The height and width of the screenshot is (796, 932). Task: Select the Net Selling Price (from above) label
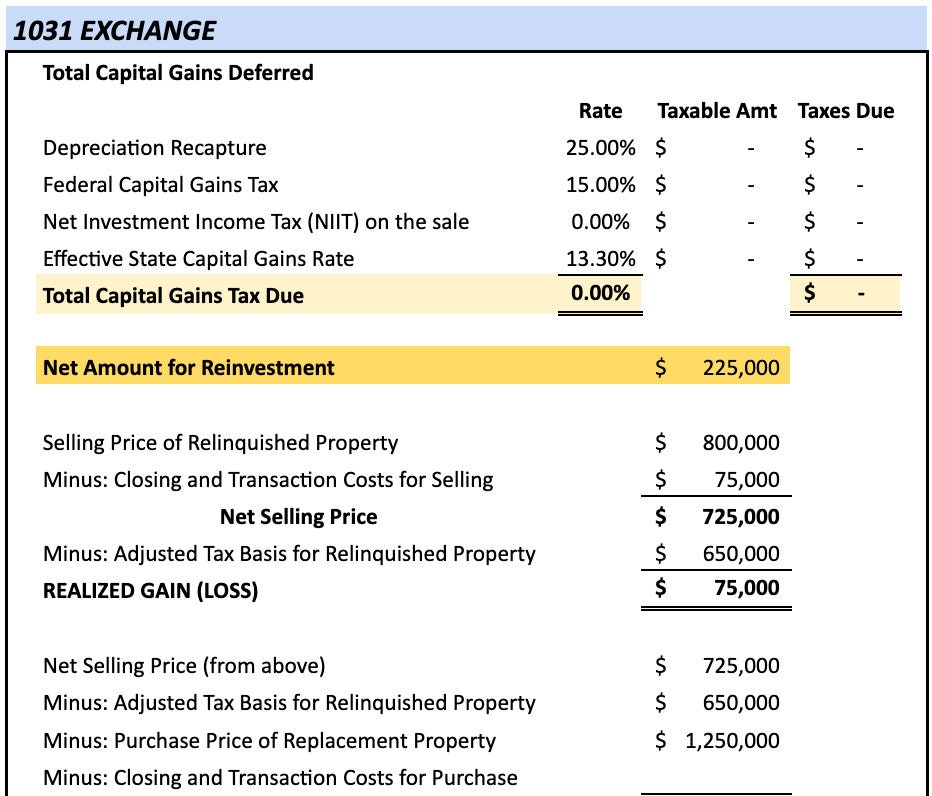tap(184, 666)
